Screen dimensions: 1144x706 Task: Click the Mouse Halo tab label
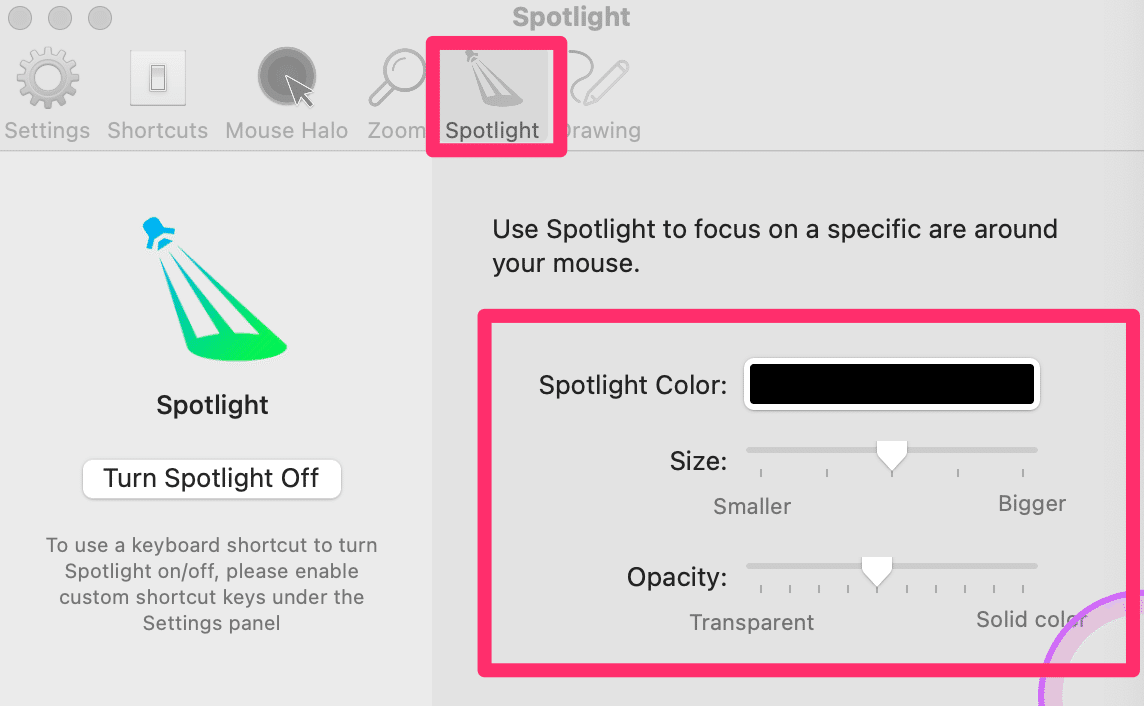click(x=287, y=131)
